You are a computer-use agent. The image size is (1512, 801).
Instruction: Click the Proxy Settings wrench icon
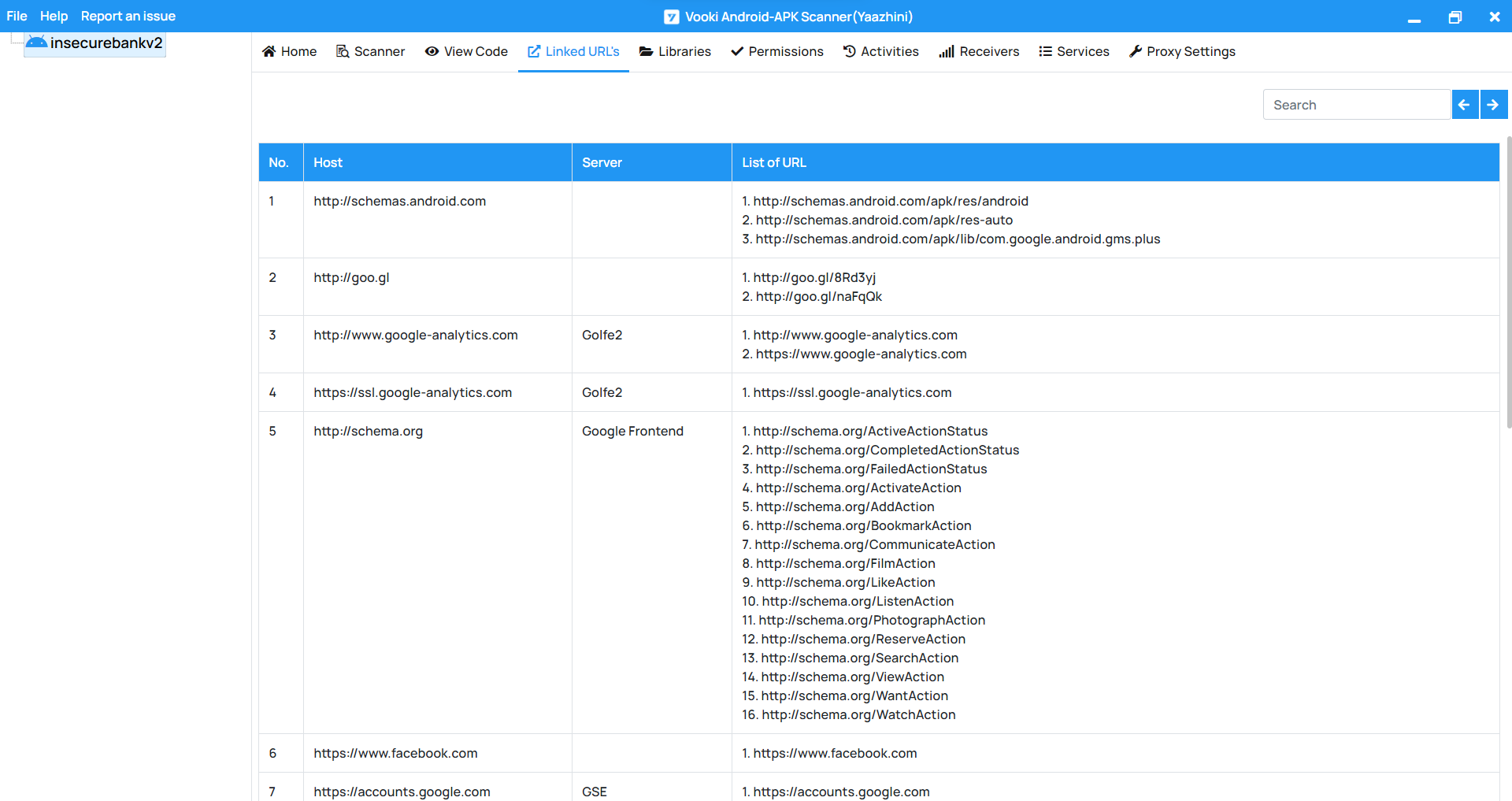point(1136,51)
